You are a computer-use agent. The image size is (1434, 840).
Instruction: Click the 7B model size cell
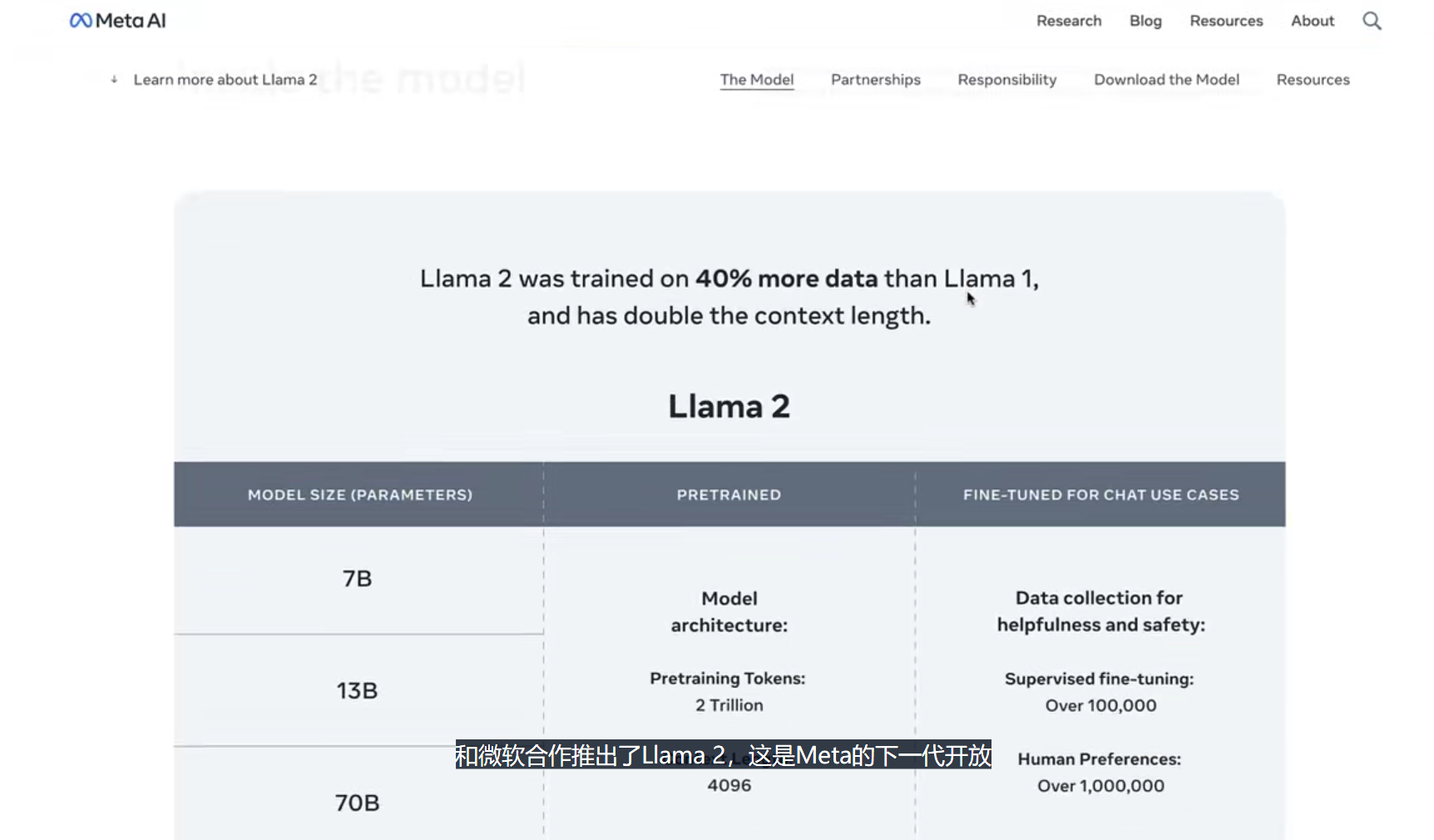[358, 579]
